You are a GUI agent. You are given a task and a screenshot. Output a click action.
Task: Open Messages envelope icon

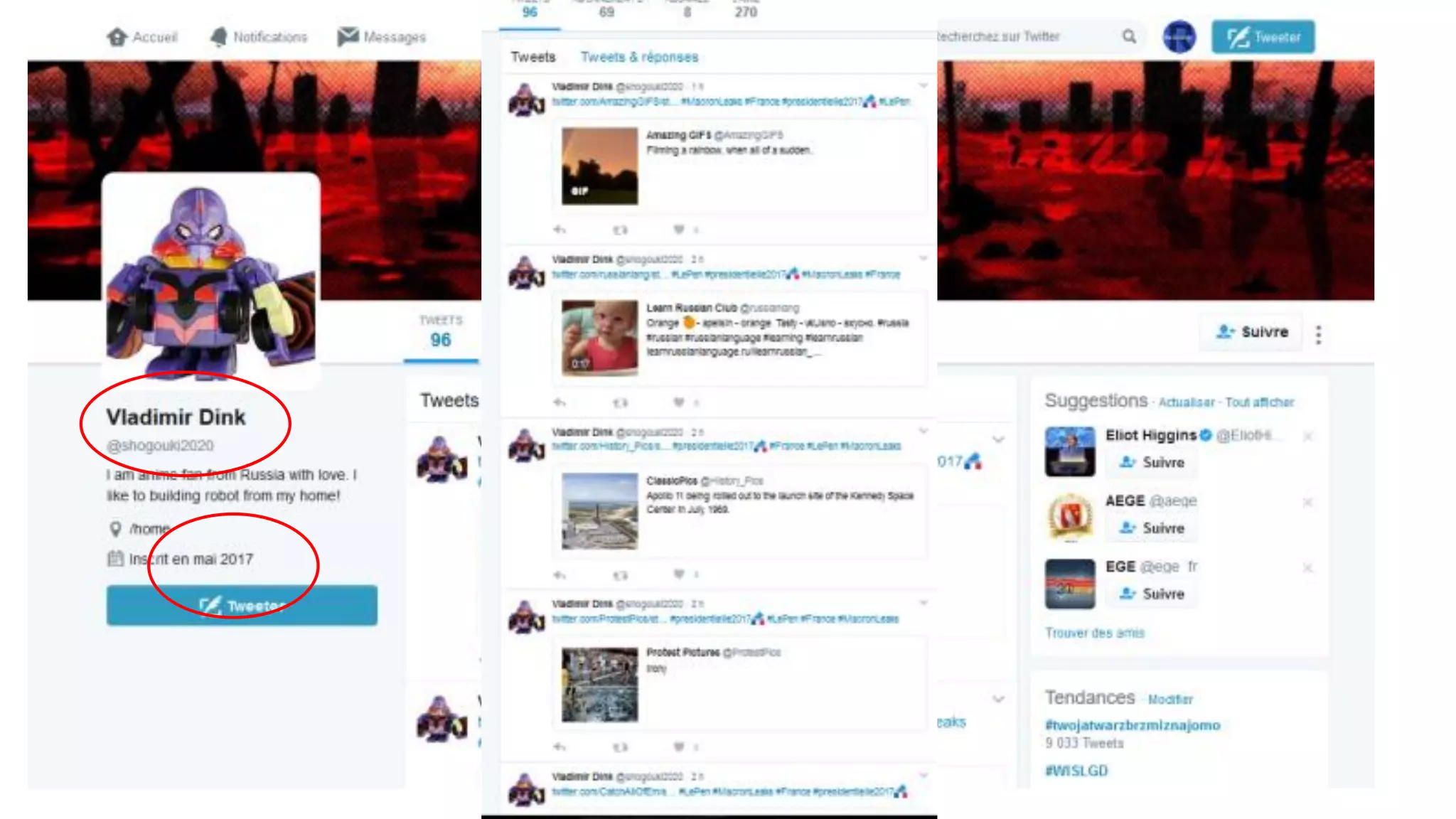coord(348,36)
